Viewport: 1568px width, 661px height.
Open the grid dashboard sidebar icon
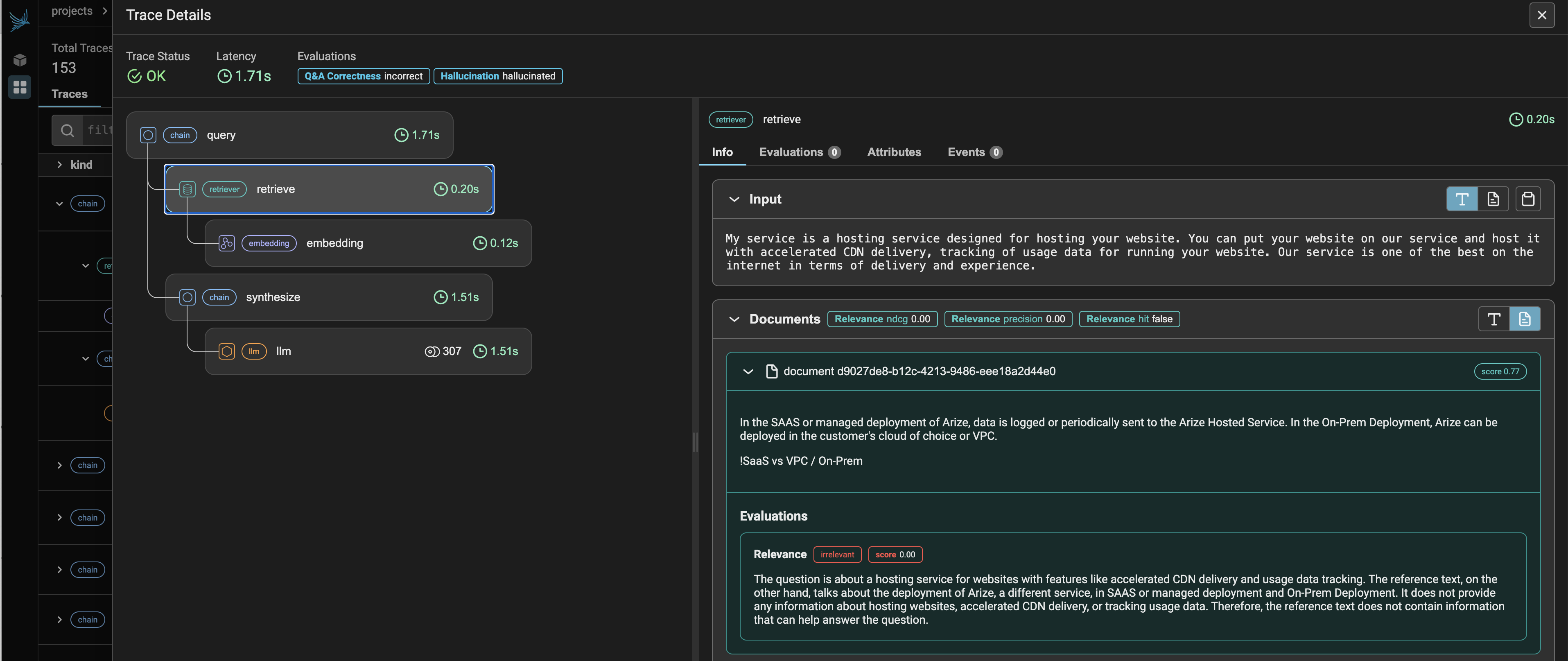click(x=20, y=87)
